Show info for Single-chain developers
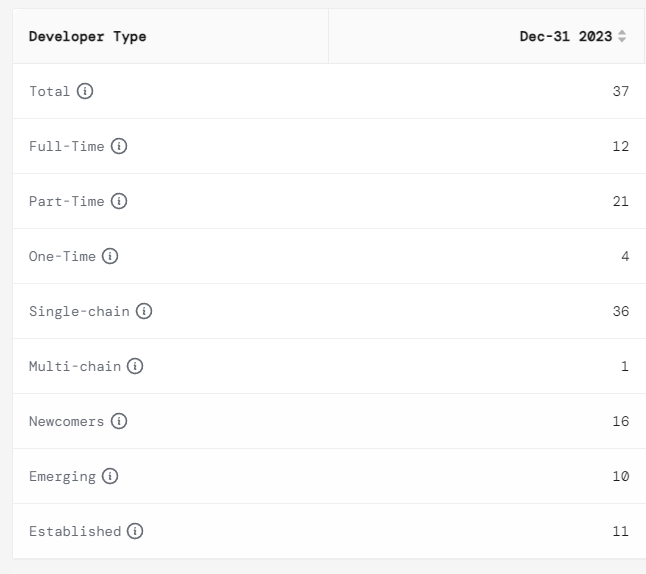 pos(144,311)
